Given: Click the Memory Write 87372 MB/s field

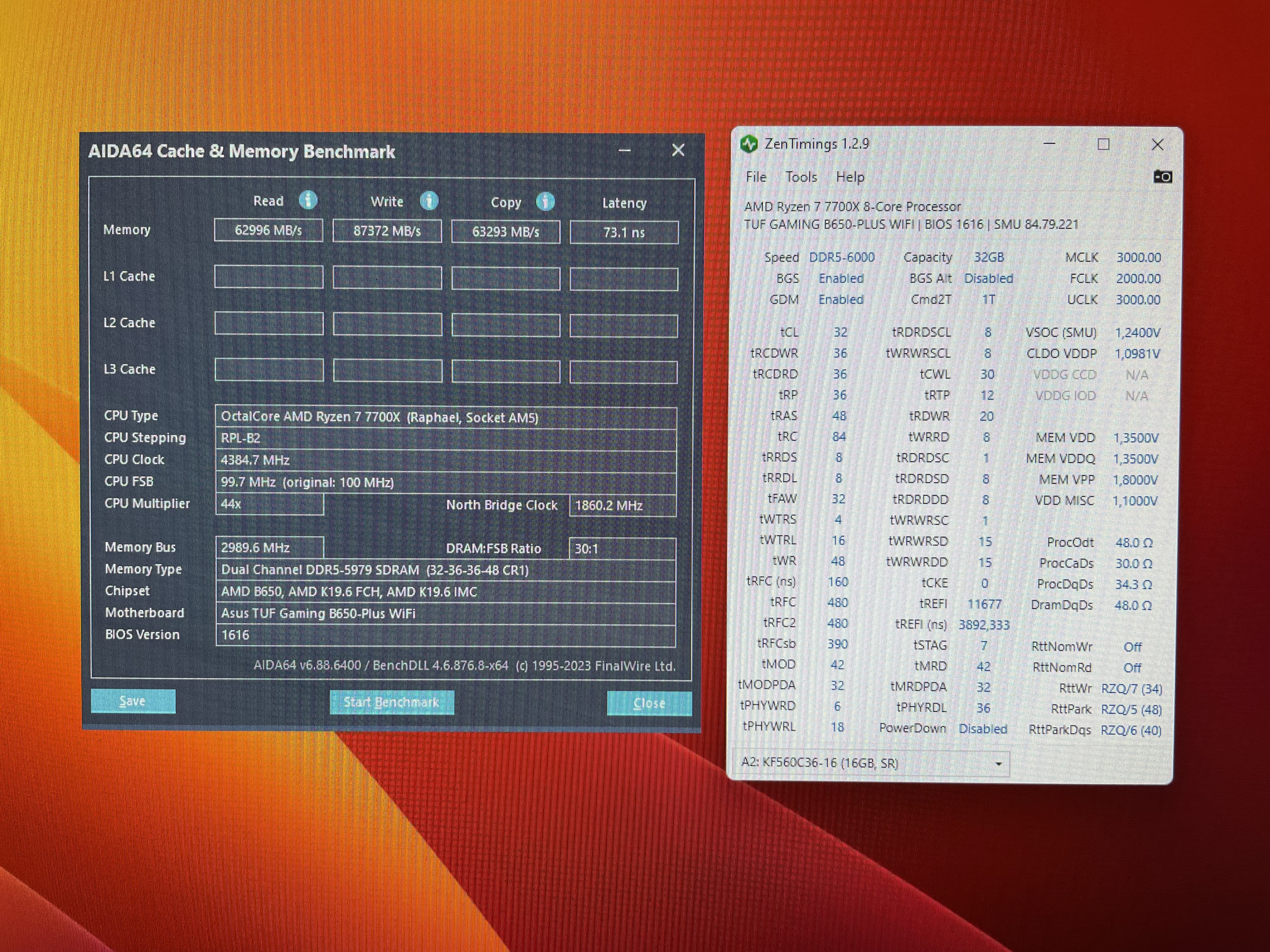Looking at the screenshot, I should tap(387, 231).
